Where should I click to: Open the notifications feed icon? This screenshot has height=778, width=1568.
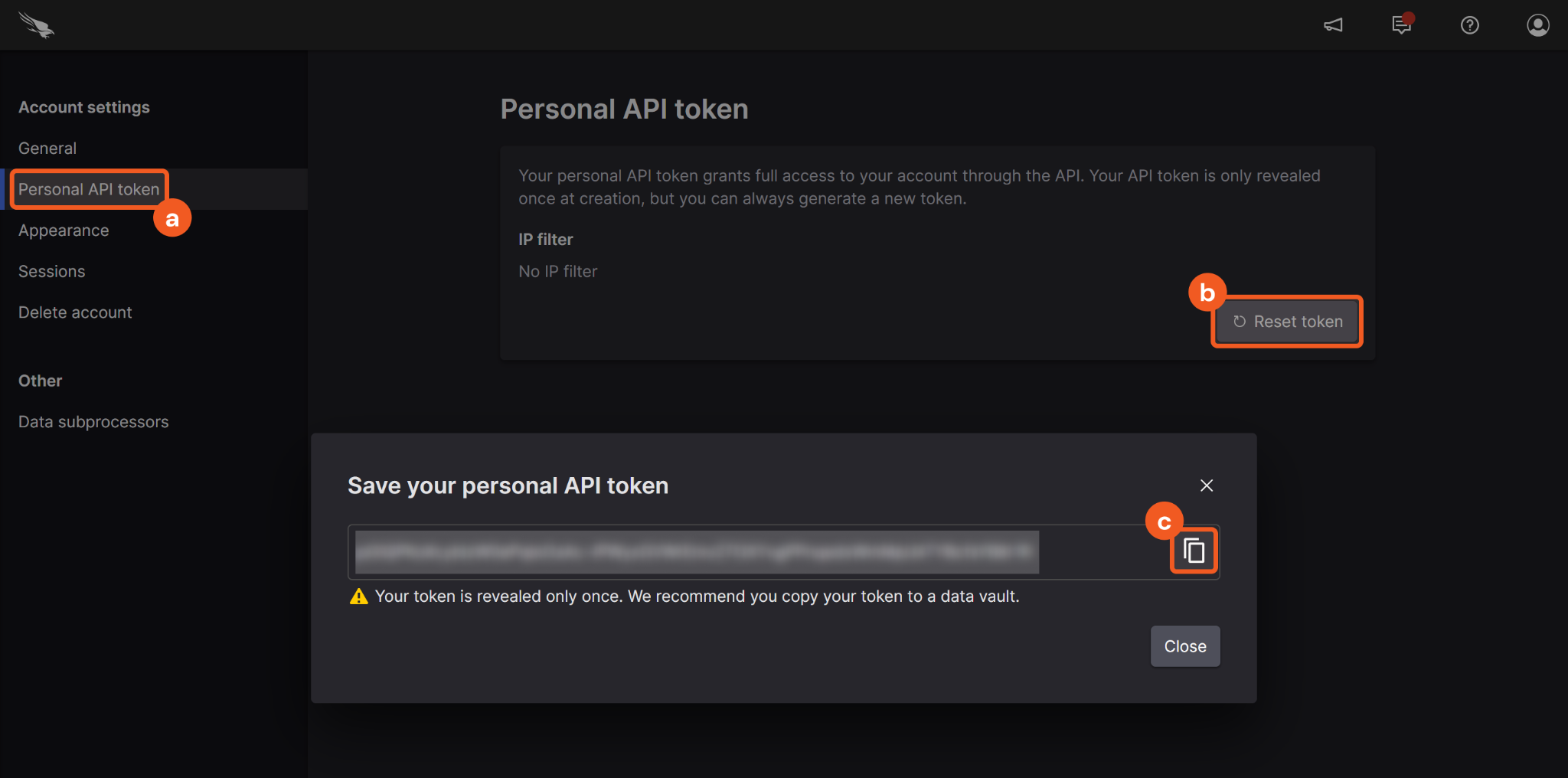coord(1401,25)
